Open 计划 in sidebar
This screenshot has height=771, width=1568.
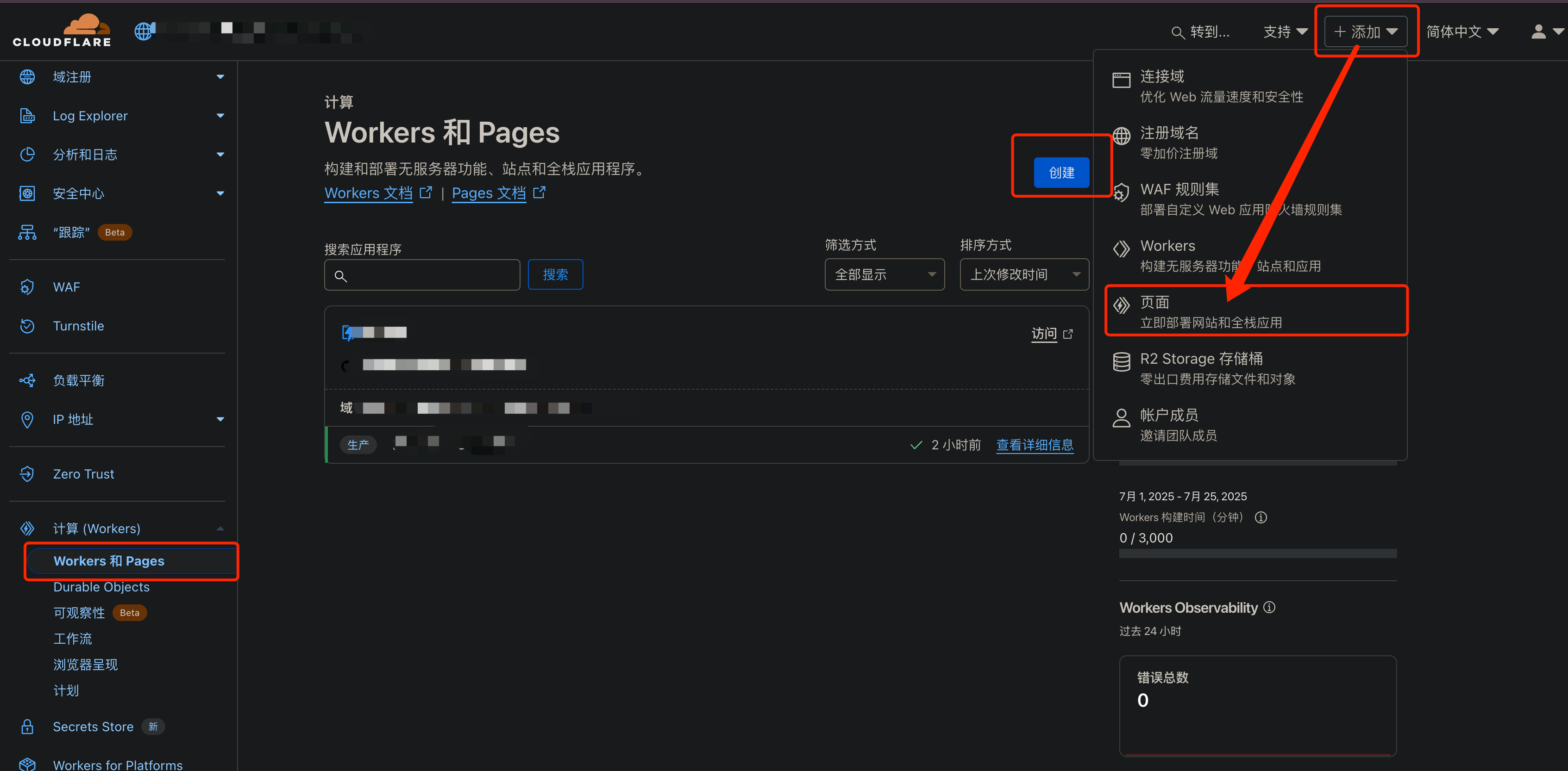(x=66, y=690)
